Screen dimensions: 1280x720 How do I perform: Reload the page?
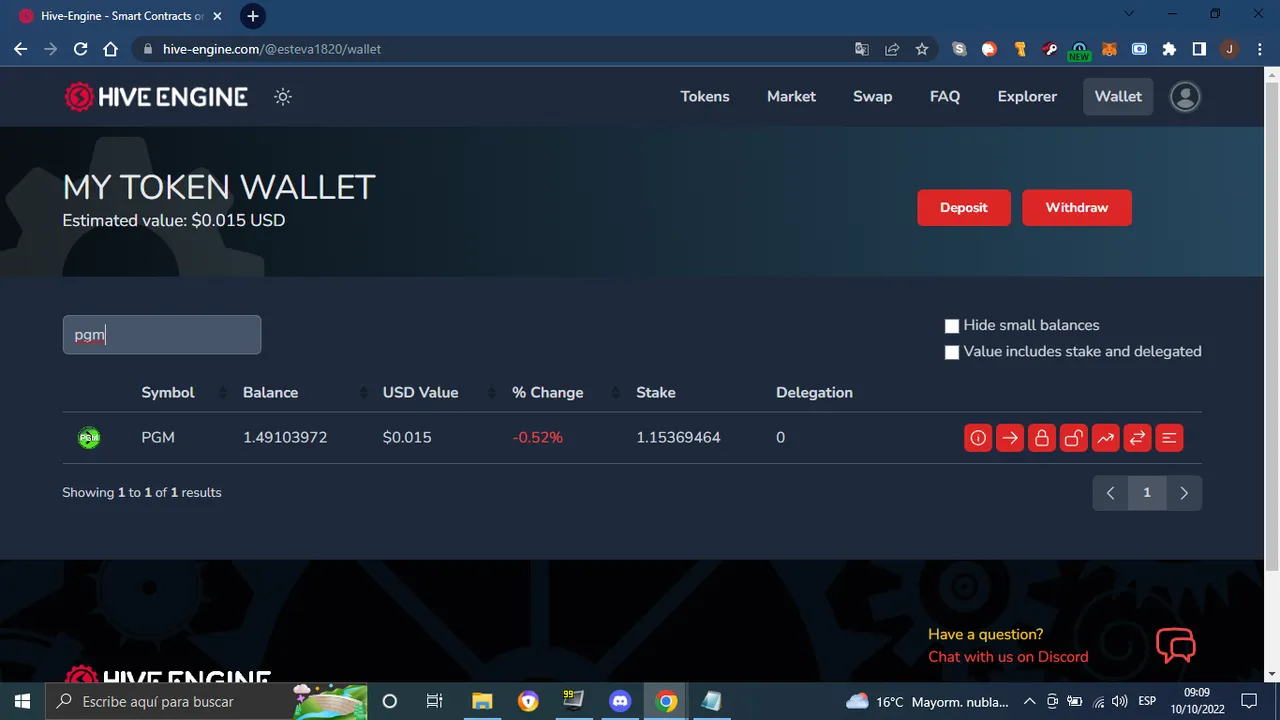pyautogui.click(x=81, y=49)
